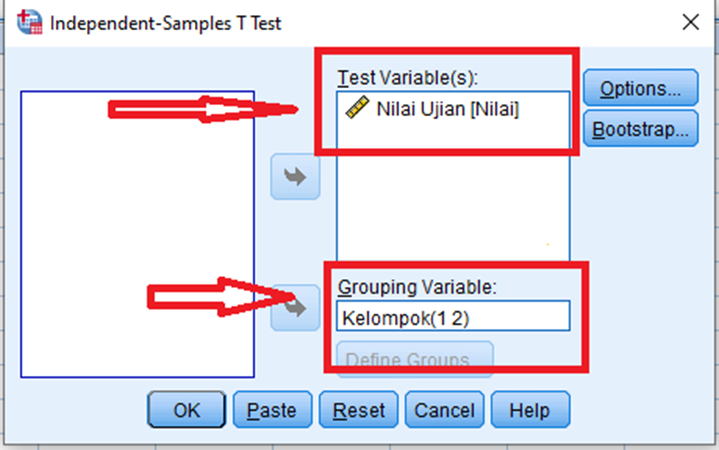Close the Independent-Samples T Test window
This screenshot has width=719, height=450.
tap(691, 22)
